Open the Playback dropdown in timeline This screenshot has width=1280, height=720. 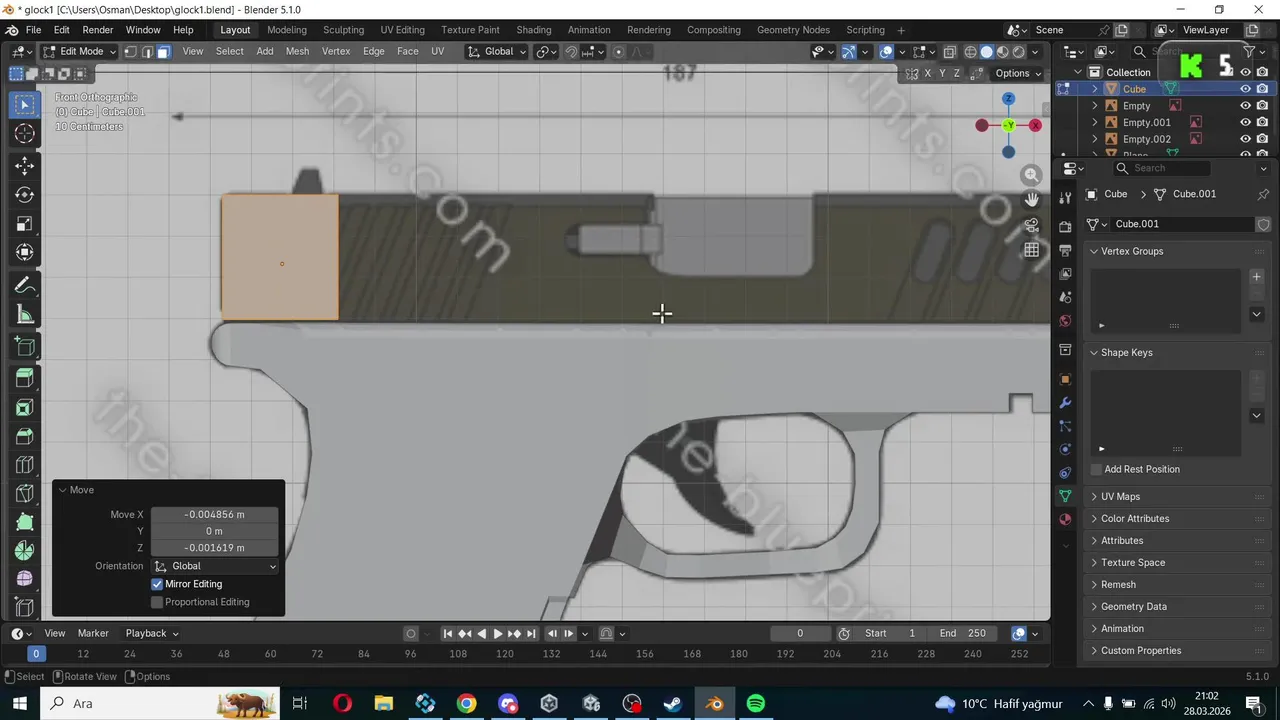(152, 633)
